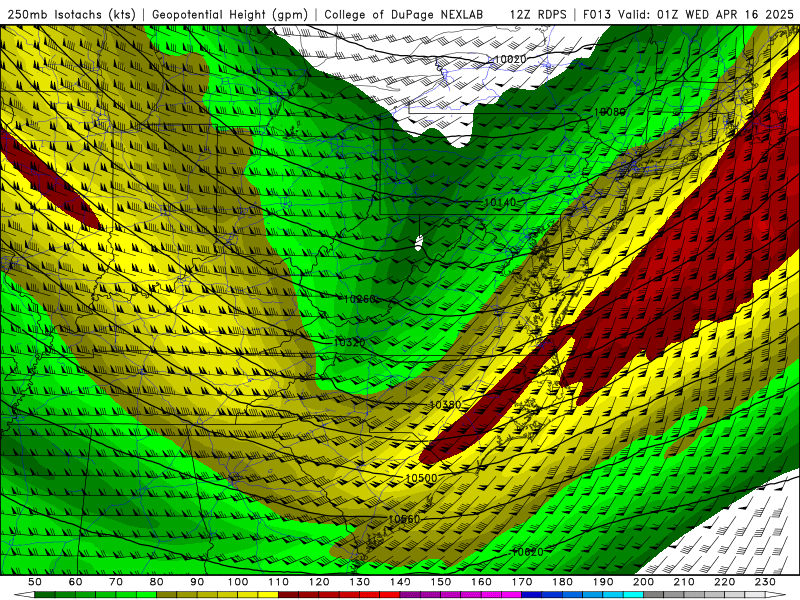This screenshot has width=800, height=600.
Task: Click the 10140 height contour label
Action: [500, 203]
